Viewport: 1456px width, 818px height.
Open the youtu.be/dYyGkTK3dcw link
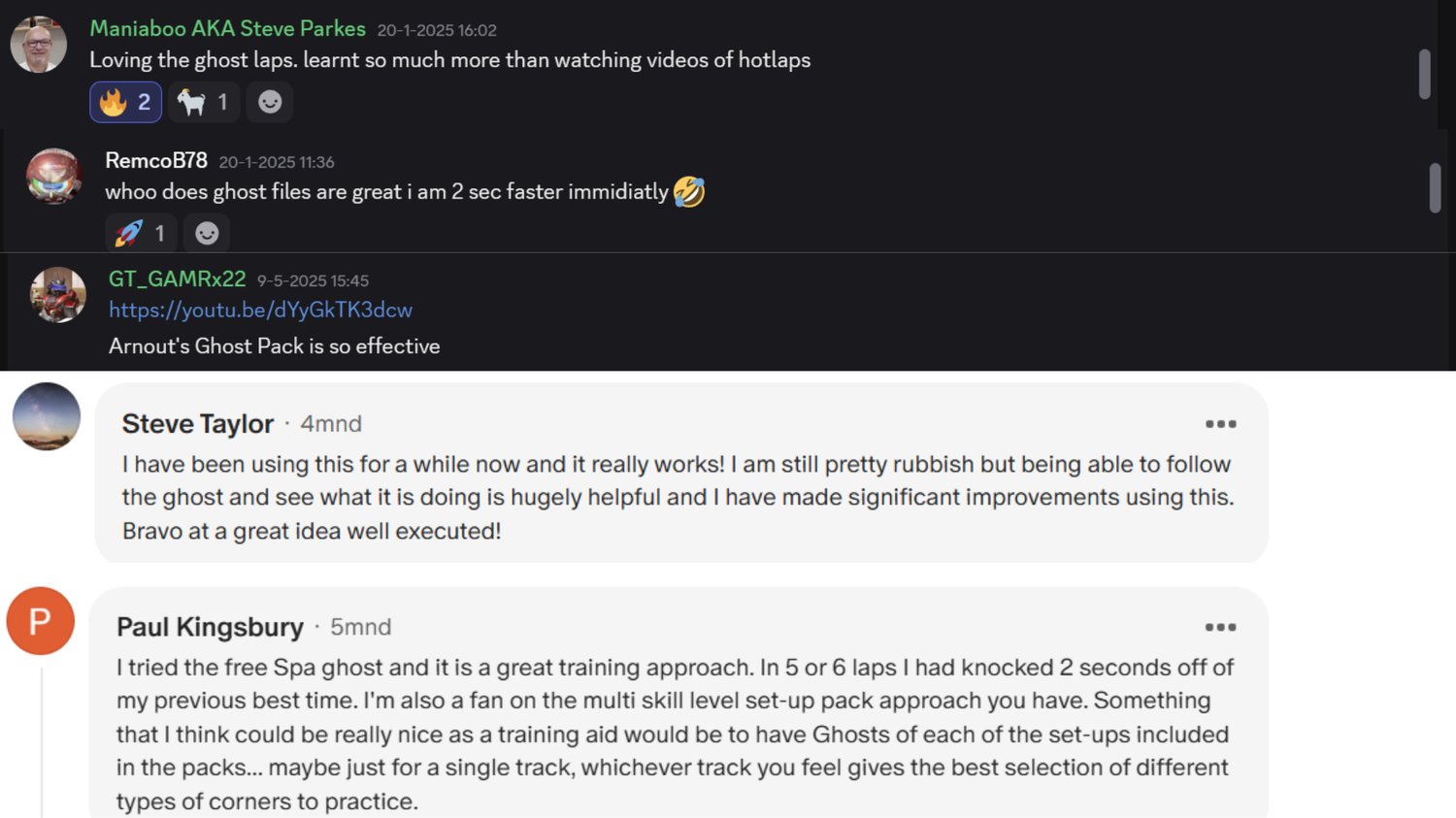click(260, 310)
